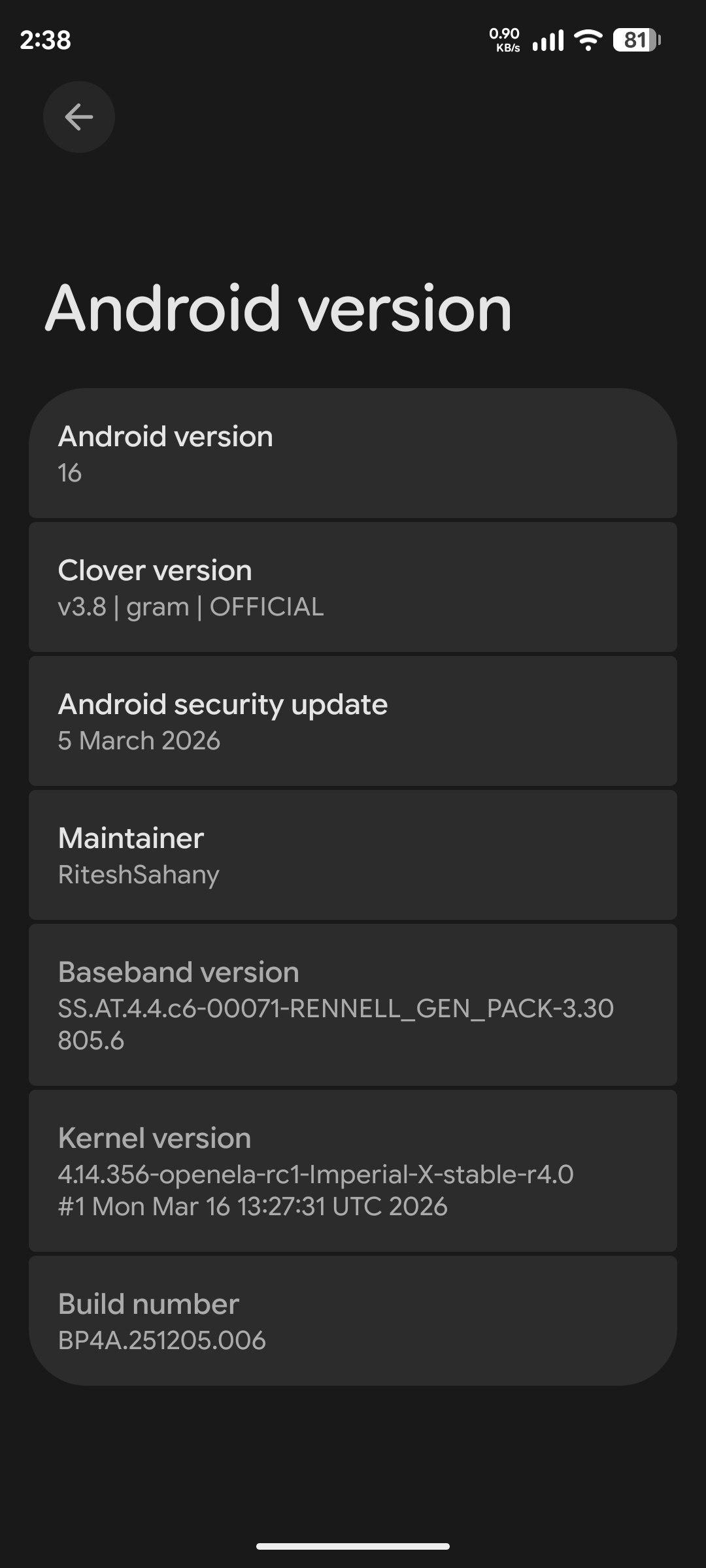
Task: Open Android security update entry
Action: [353, 721]
